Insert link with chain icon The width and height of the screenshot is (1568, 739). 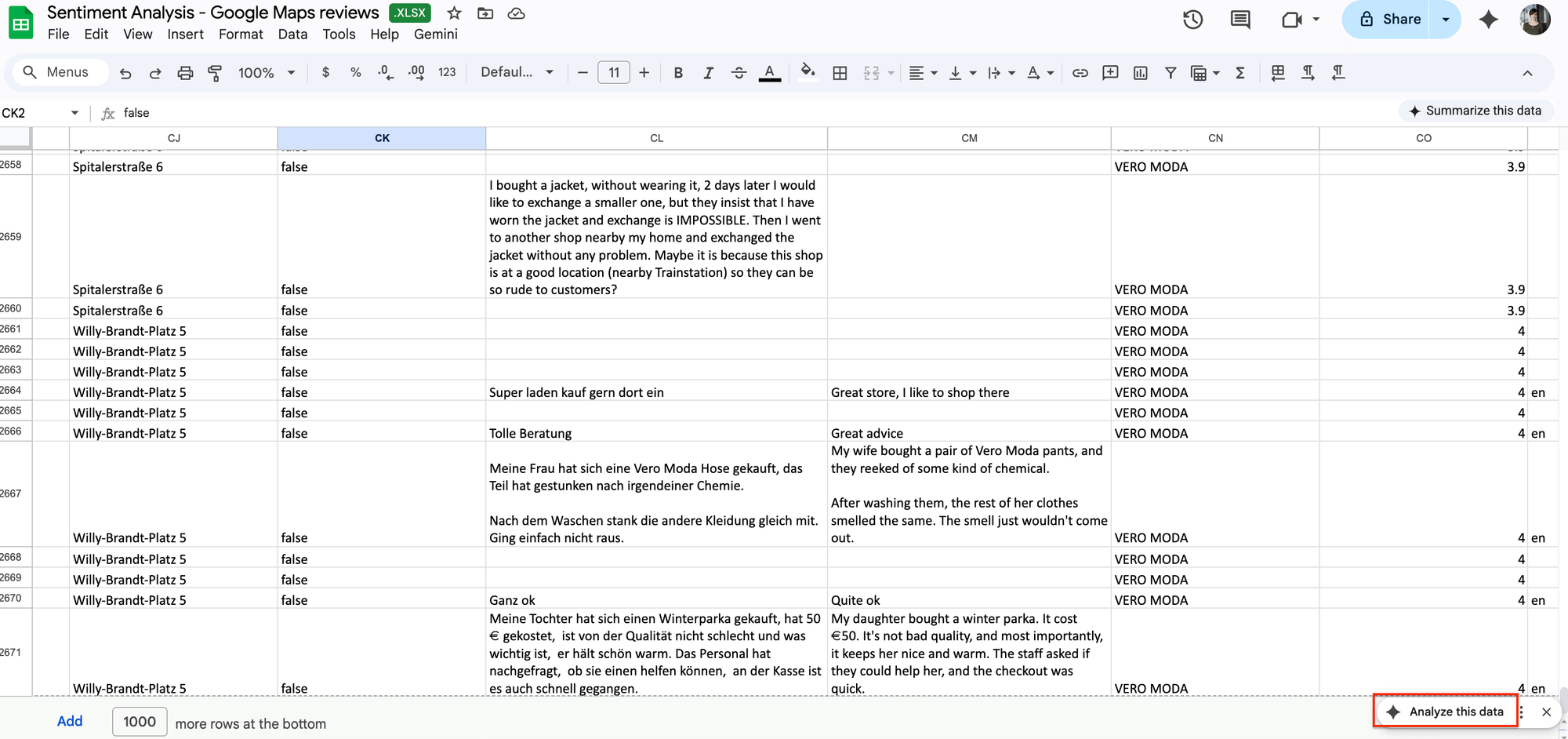coord(1080,73)
